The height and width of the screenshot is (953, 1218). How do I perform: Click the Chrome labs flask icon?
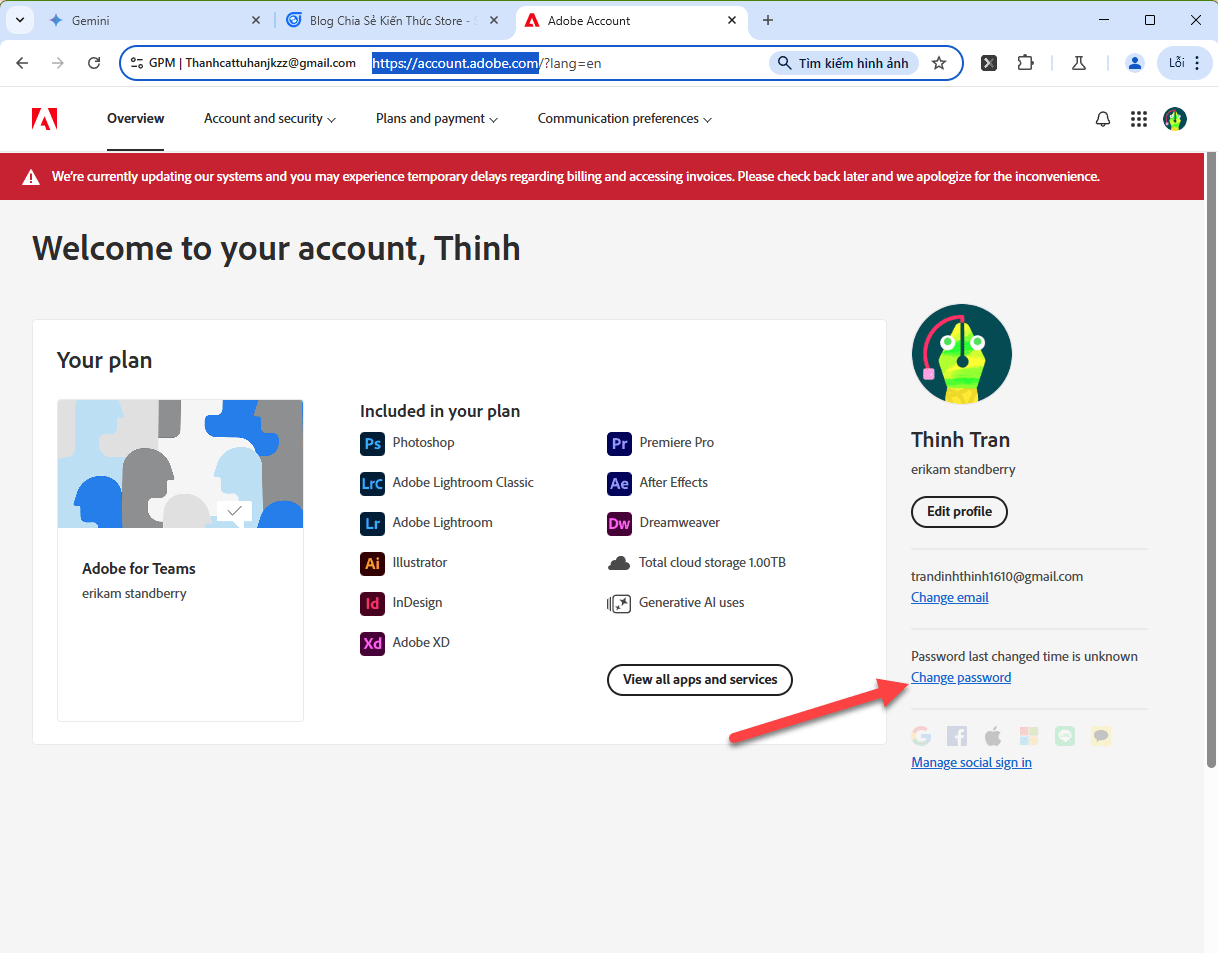pos(1079,63)
